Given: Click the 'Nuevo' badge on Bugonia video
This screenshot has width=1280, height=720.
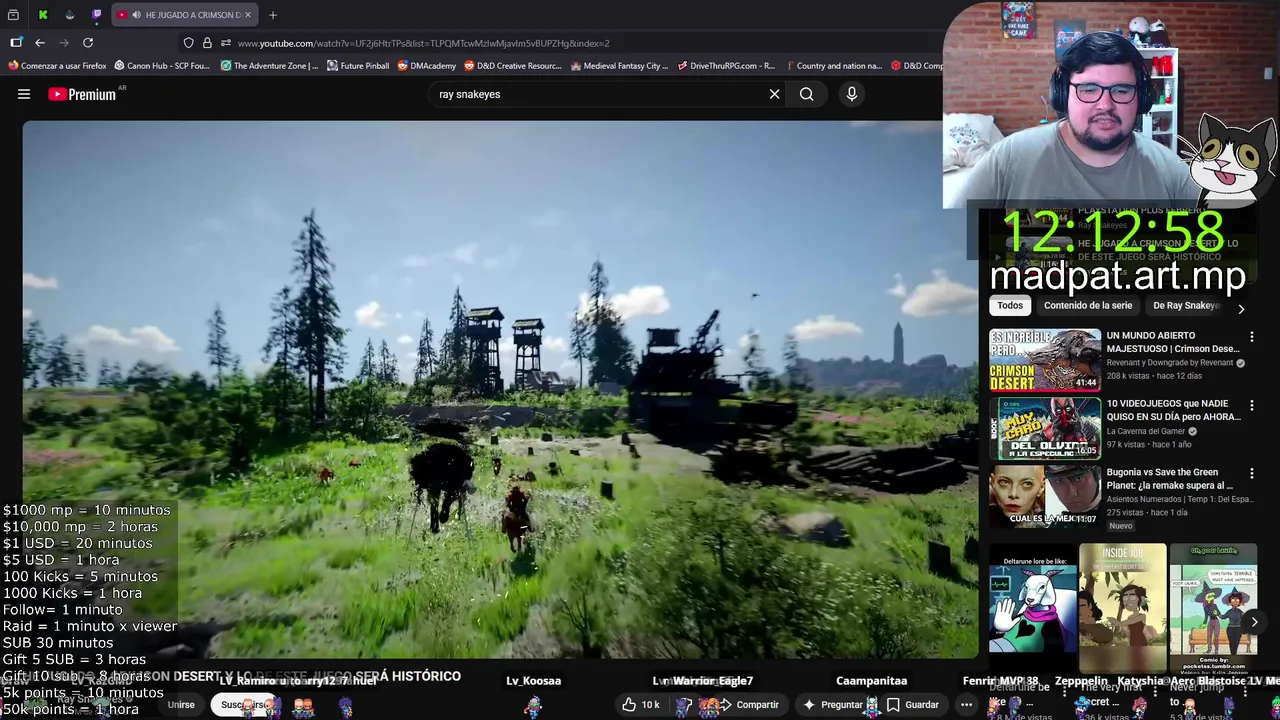Looking at the screenshot, I should [1121, 526].
